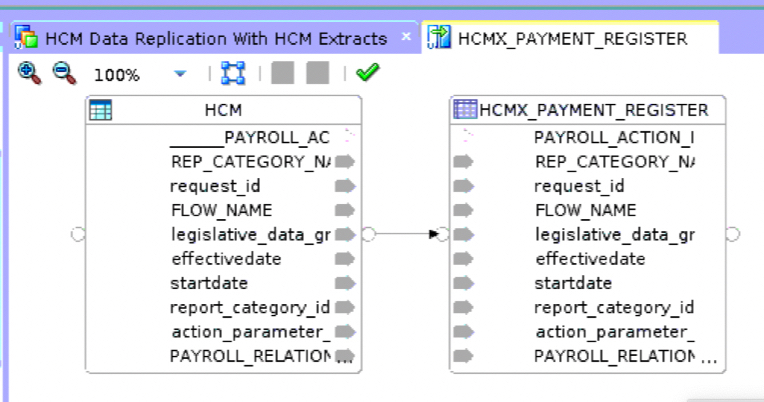Select action_parameter_ attribute in HCM
Screen dimensions: 764x402
coord(251,332)
